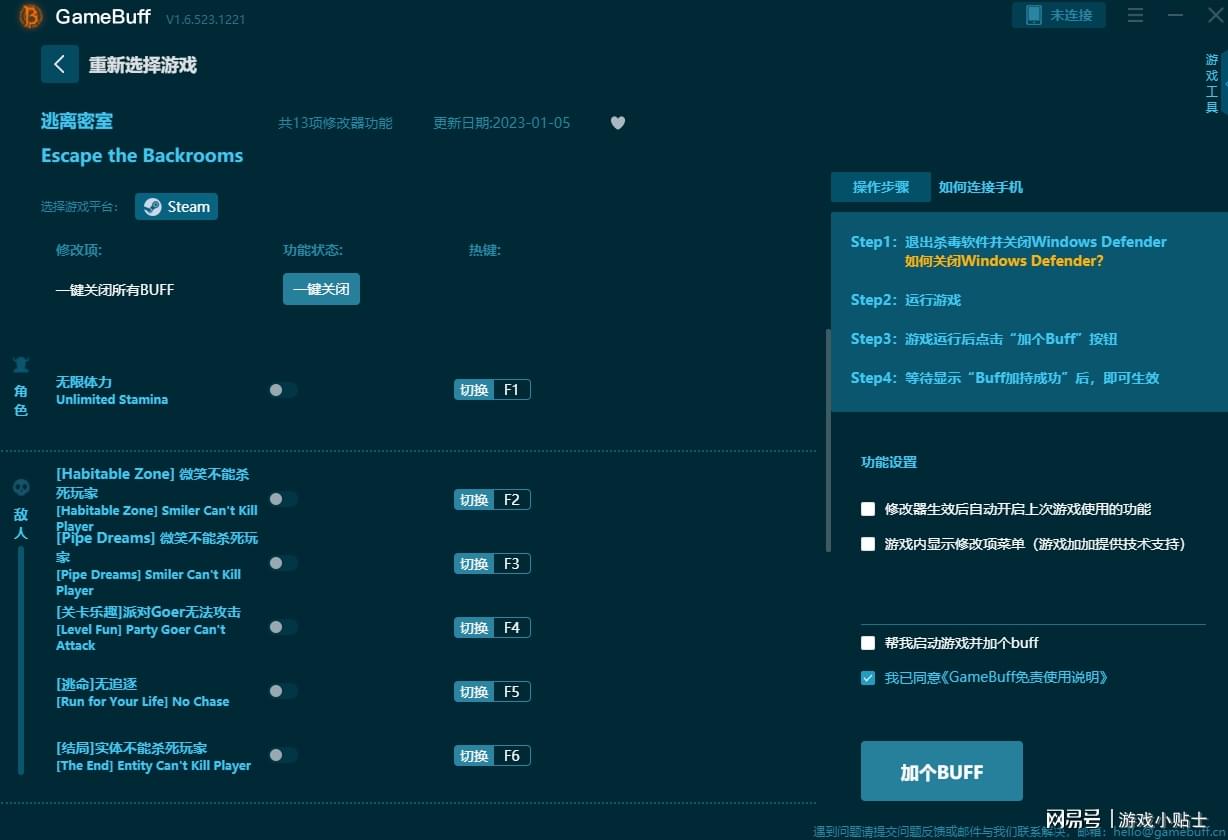Click update date 2023-01-05 text

(501, 123)
